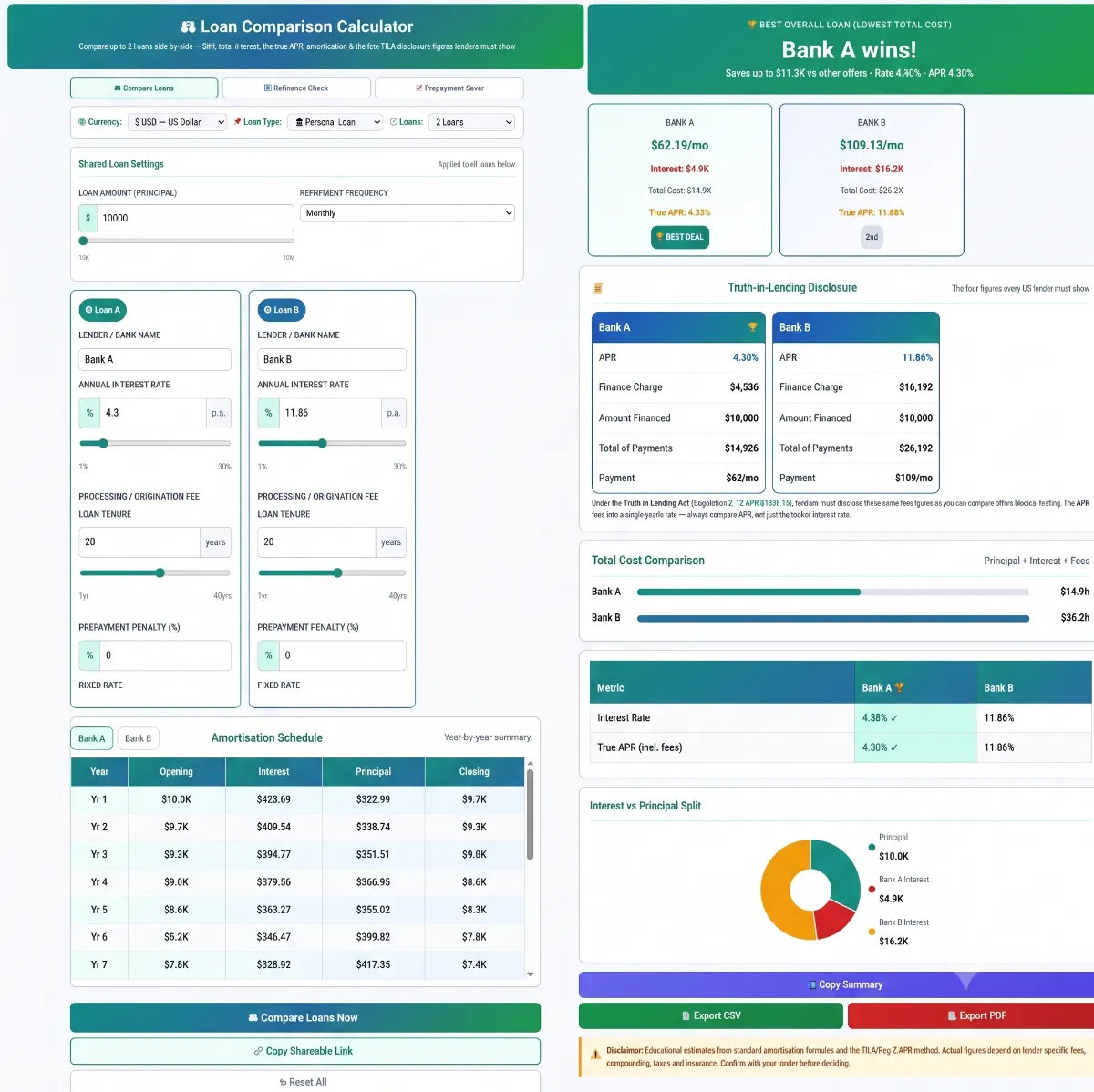Click Loan A prepayment penalty field

click(x=165, y=655)
